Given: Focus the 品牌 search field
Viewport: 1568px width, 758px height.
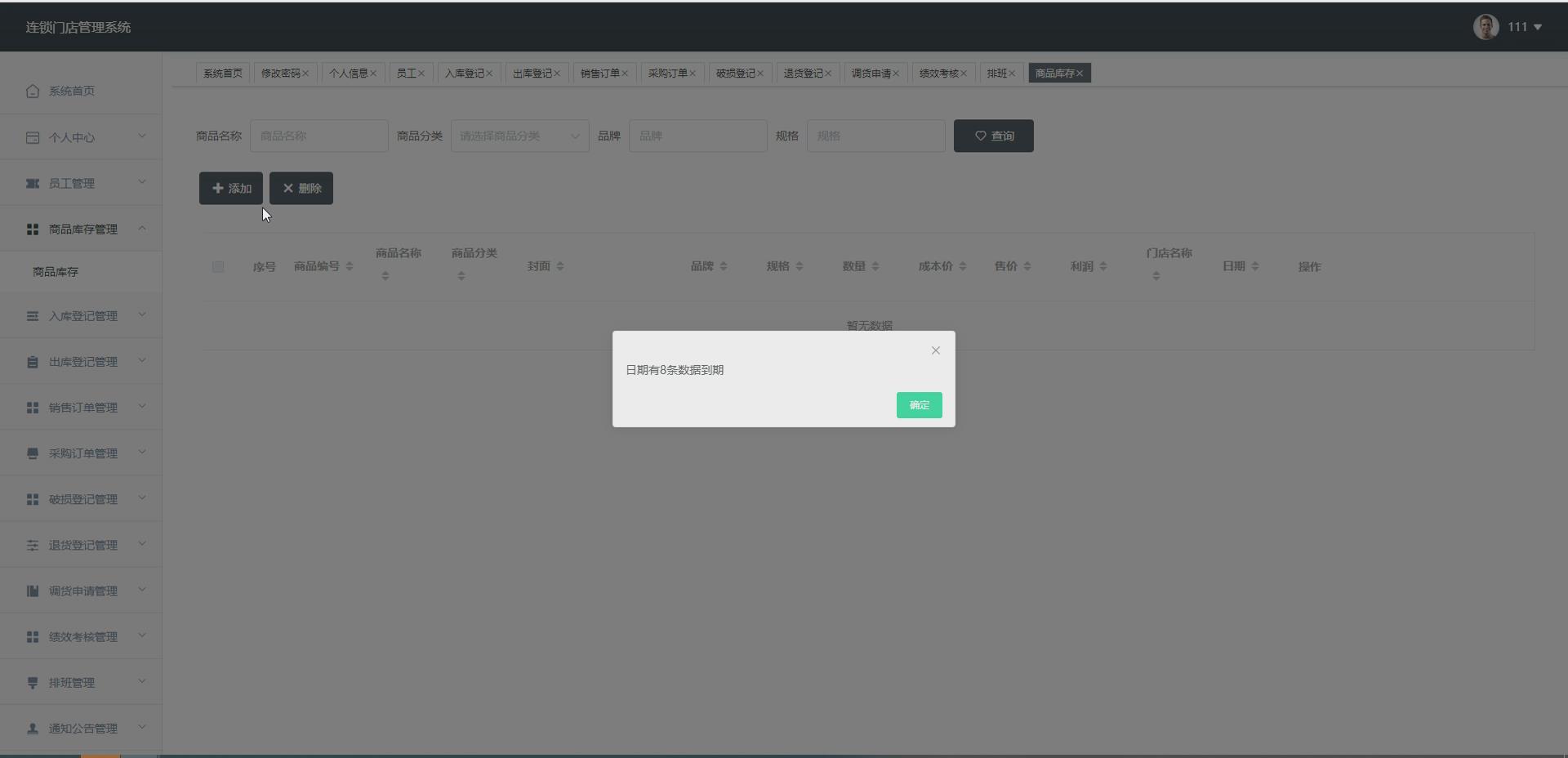Looking at the screenshot, I should [698, 136].
